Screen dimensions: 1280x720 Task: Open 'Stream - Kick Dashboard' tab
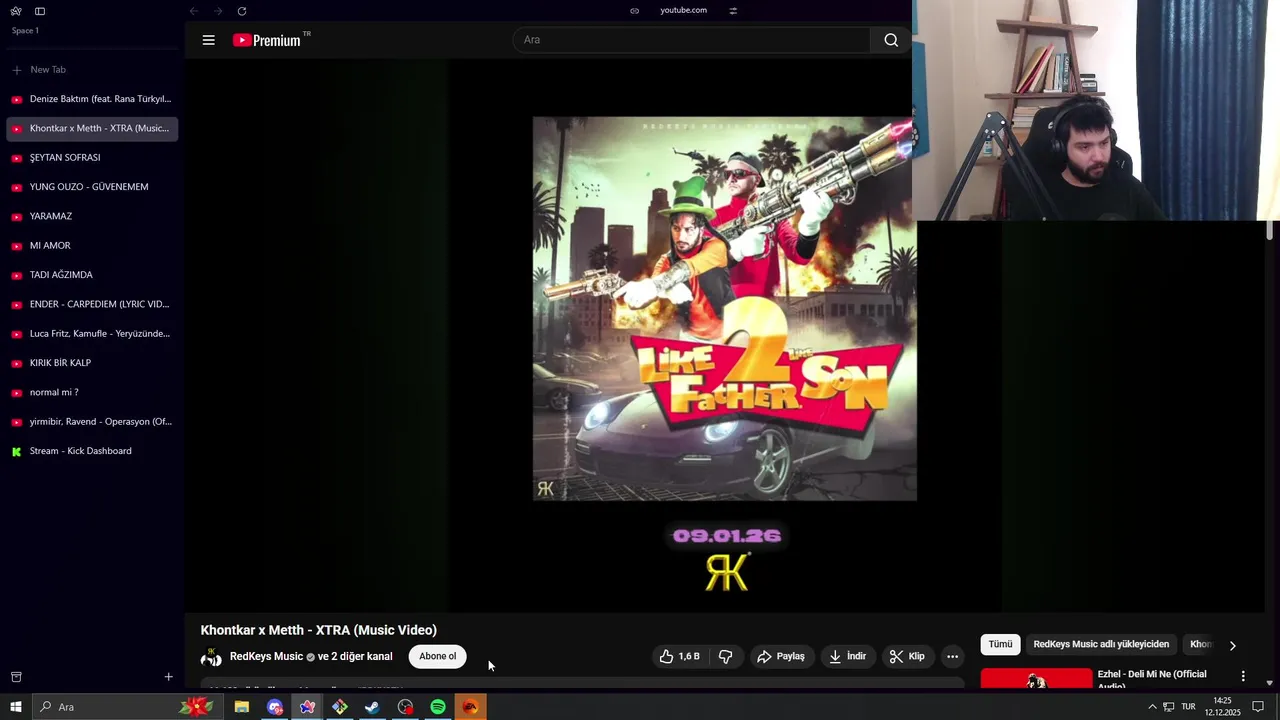[92, 451]
